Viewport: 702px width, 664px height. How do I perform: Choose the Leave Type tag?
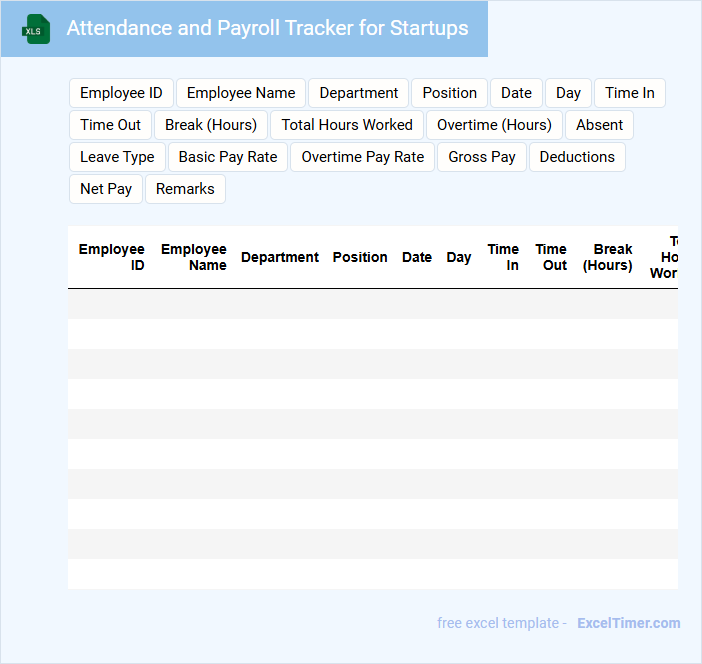click(117, 157)
